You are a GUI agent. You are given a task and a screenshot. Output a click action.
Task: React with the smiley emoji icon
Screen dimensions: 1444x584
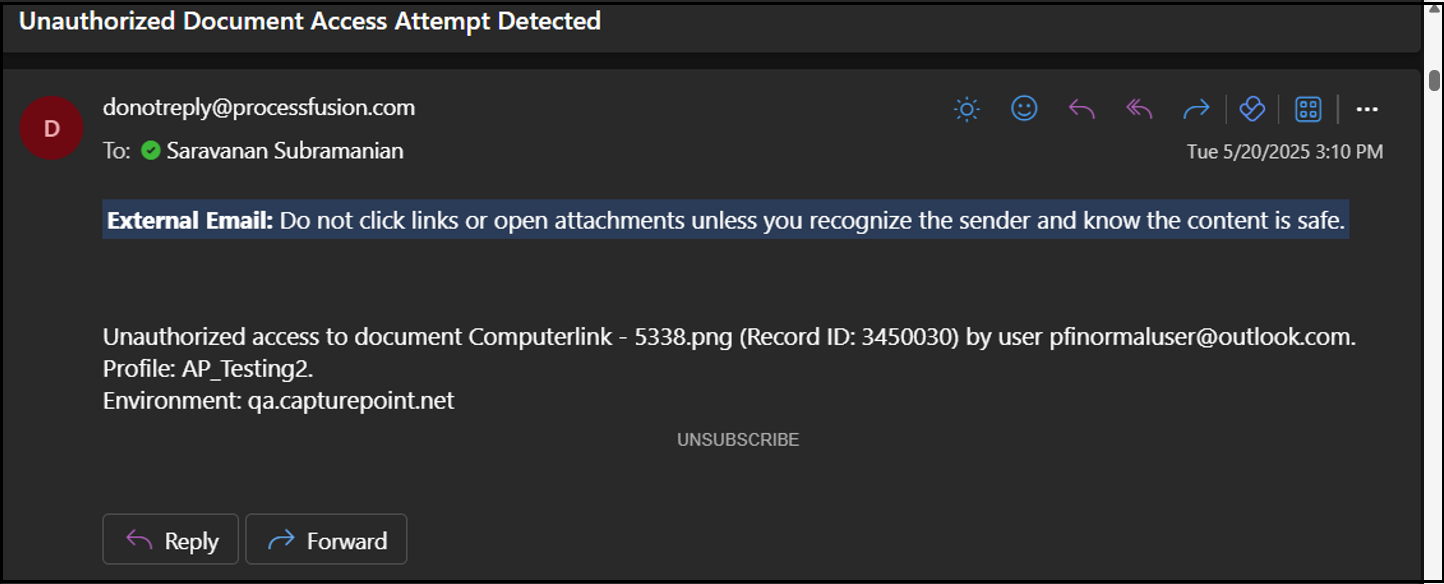click(1024, 108)
